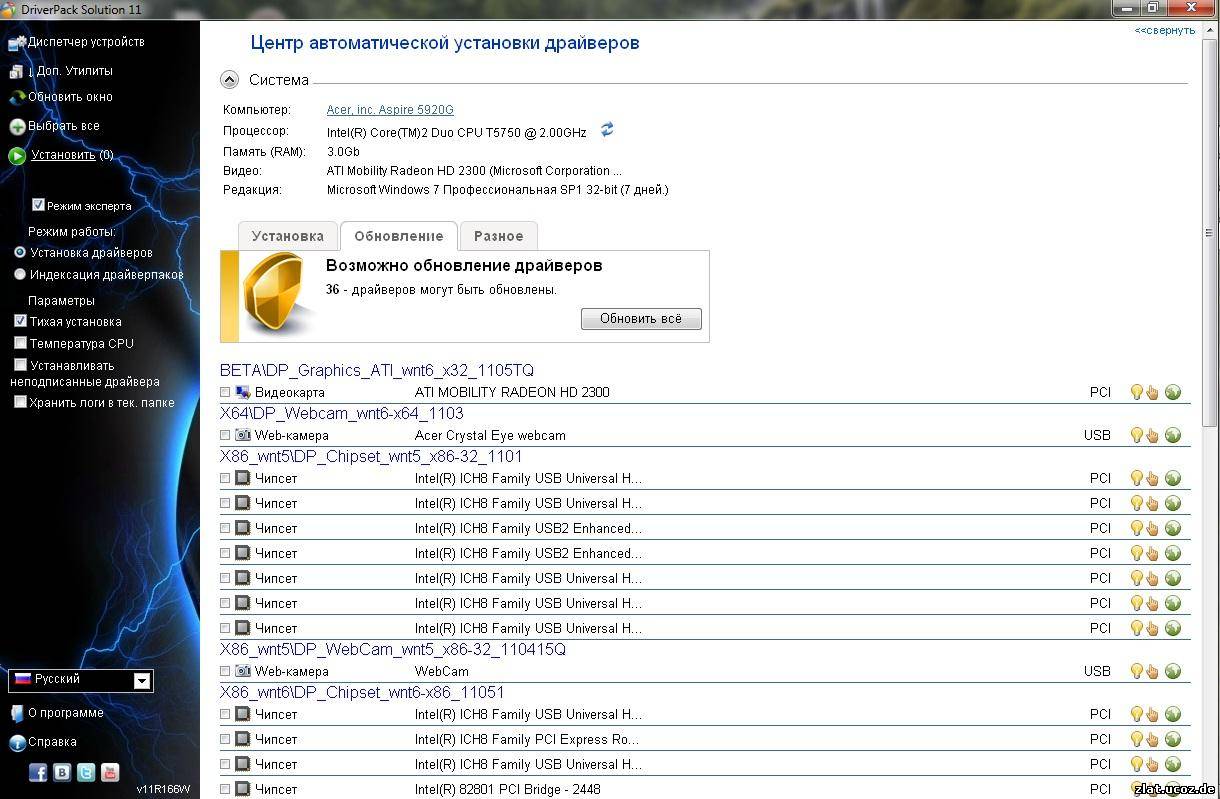This screenshot has width=1220, height=799.
Task: Open the Twitter social icon
Action: [x=86, y=772]
